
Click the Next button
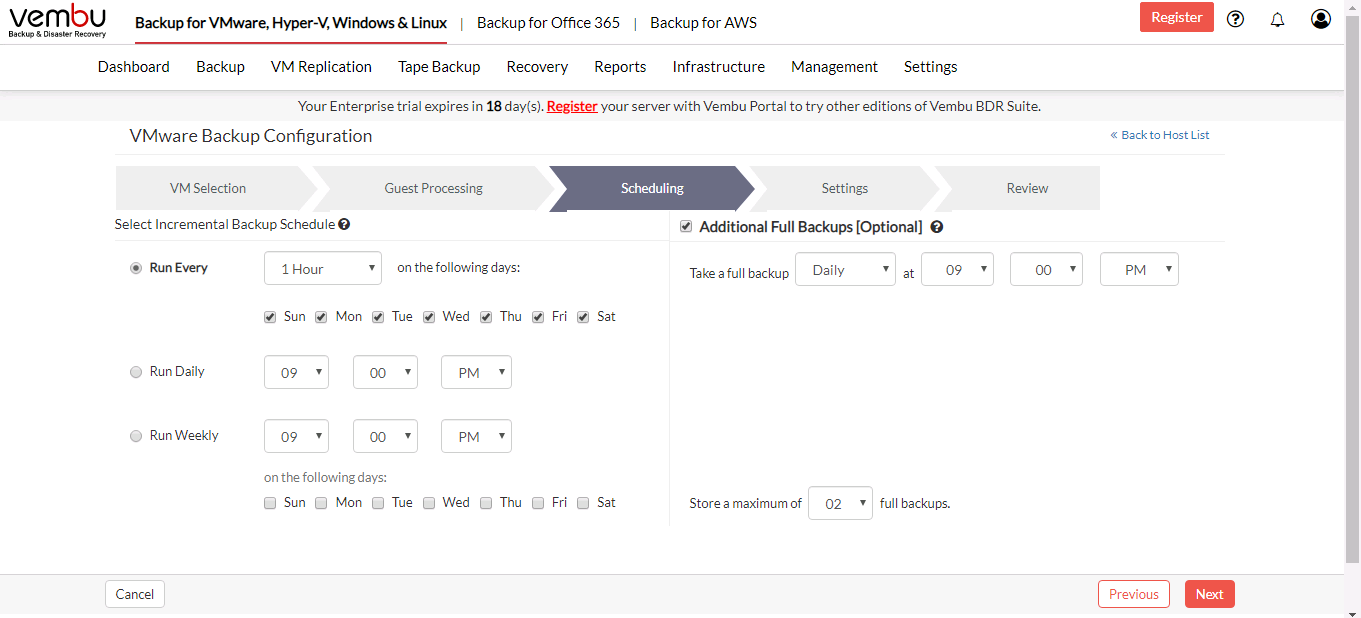pyautogui.click(x=1210, y=594)
